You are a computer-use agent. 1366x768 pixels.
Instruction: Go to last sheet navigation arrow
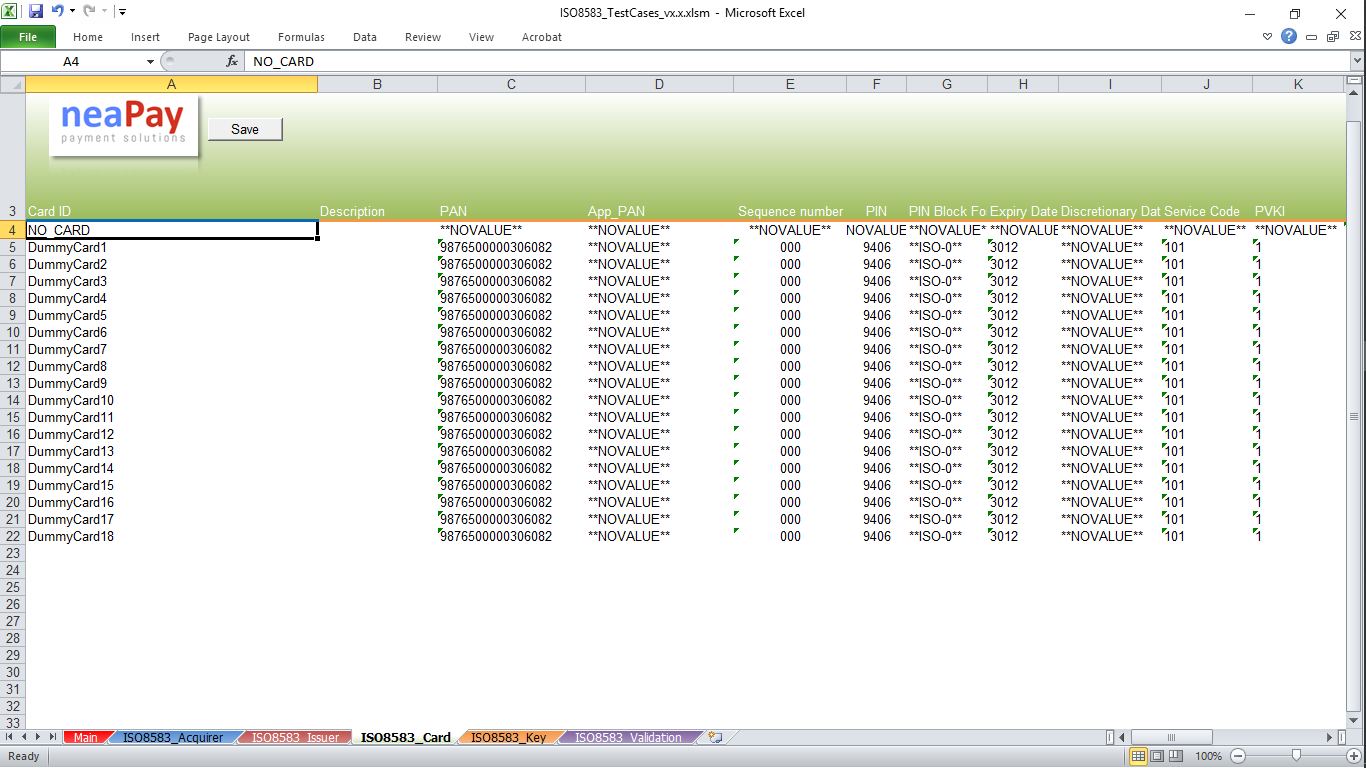click(x=54, y=738)
